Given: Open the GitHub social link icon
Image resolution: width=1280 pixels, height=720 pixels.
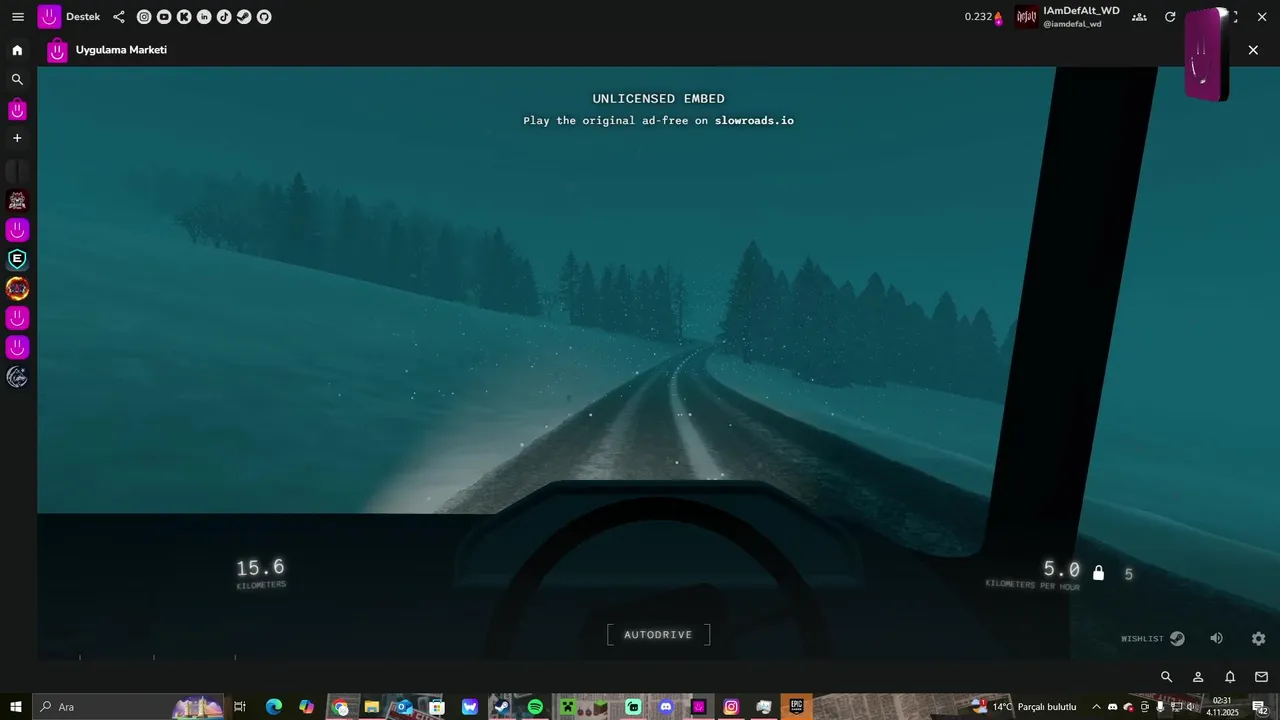Looking at the screenshot, I should [264, 17].
